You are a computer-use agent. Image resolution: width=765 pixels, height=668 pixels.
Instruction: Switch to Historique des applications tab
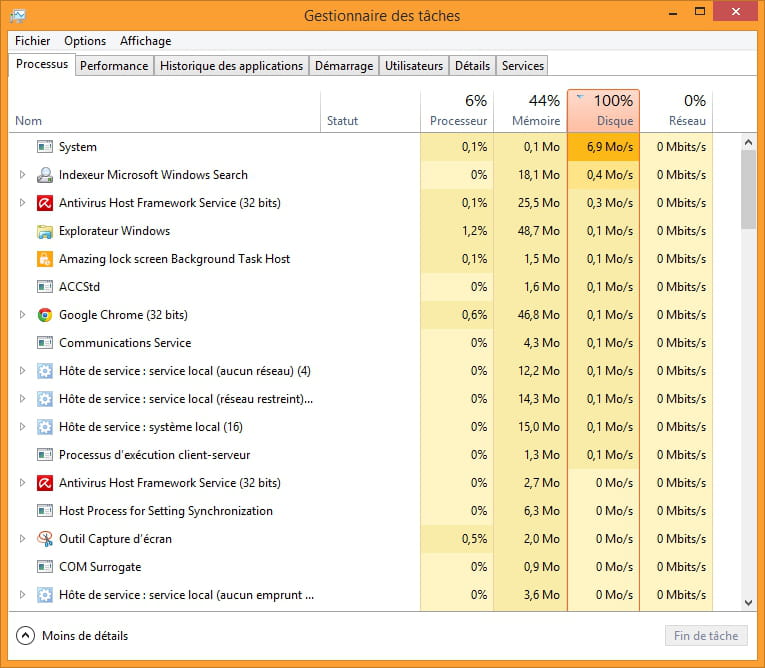click(231, 66)
